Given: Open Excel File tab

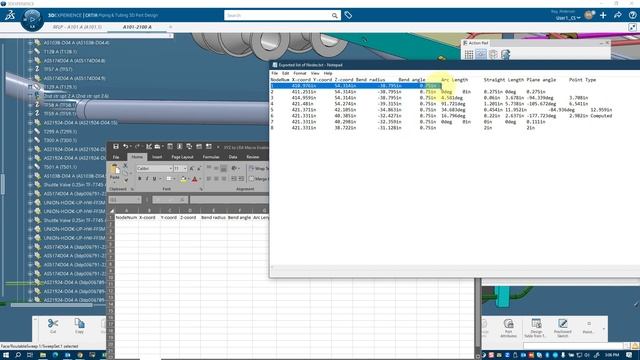Looking at the screenshot, I should [x=116, y=157].
